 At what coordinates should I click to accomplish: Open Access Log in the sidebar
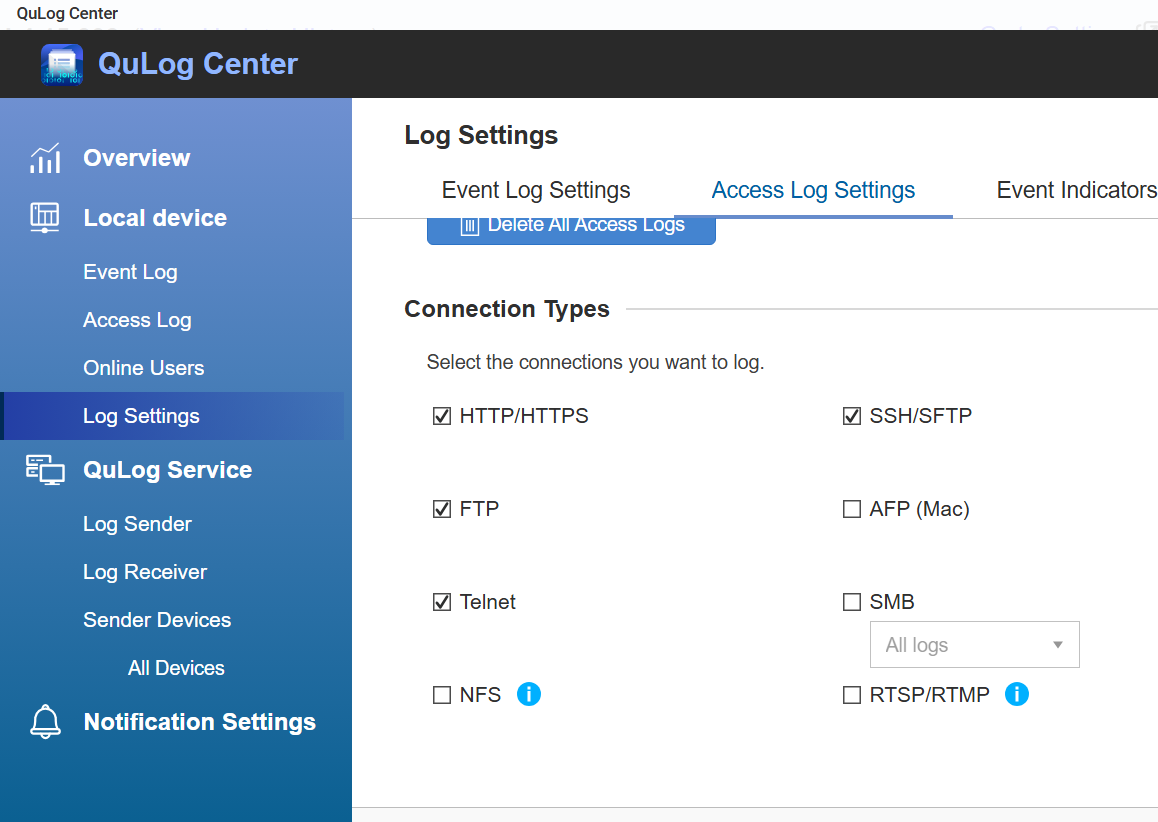pyautogui.click(x=137, y=320)
